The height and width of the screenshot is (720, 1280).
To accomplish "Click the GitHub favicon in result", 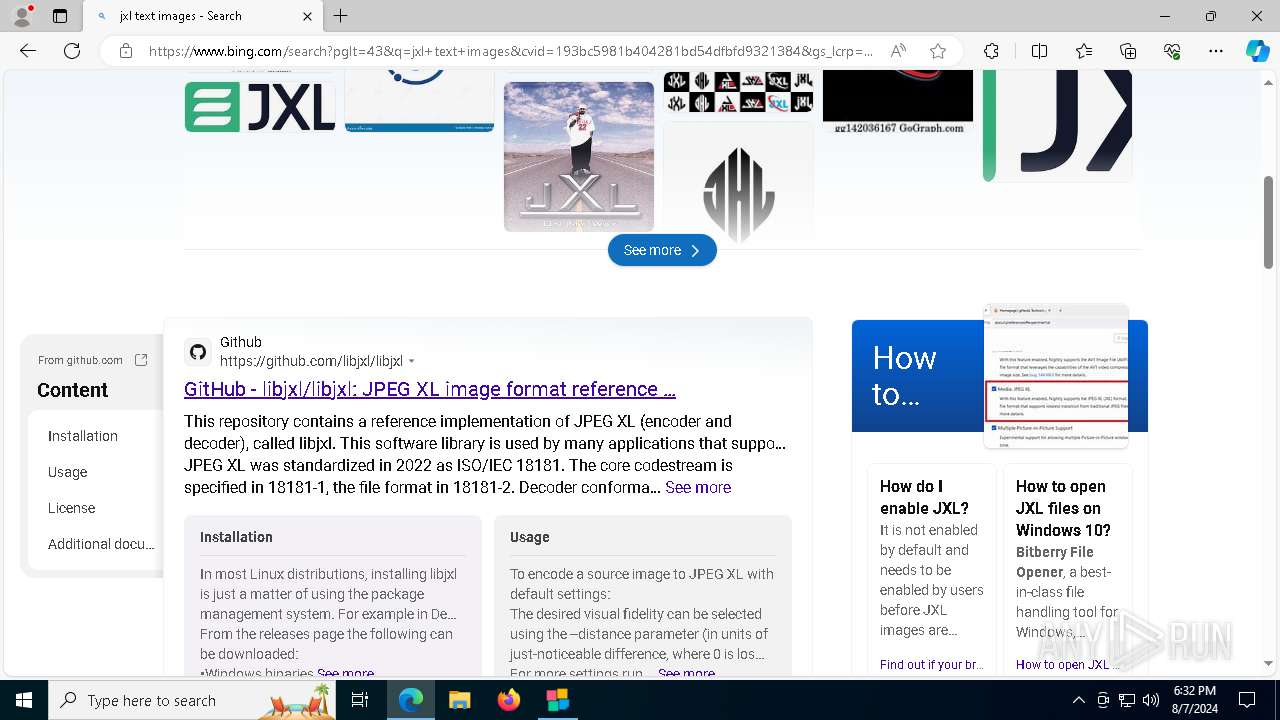I will 198,352.
